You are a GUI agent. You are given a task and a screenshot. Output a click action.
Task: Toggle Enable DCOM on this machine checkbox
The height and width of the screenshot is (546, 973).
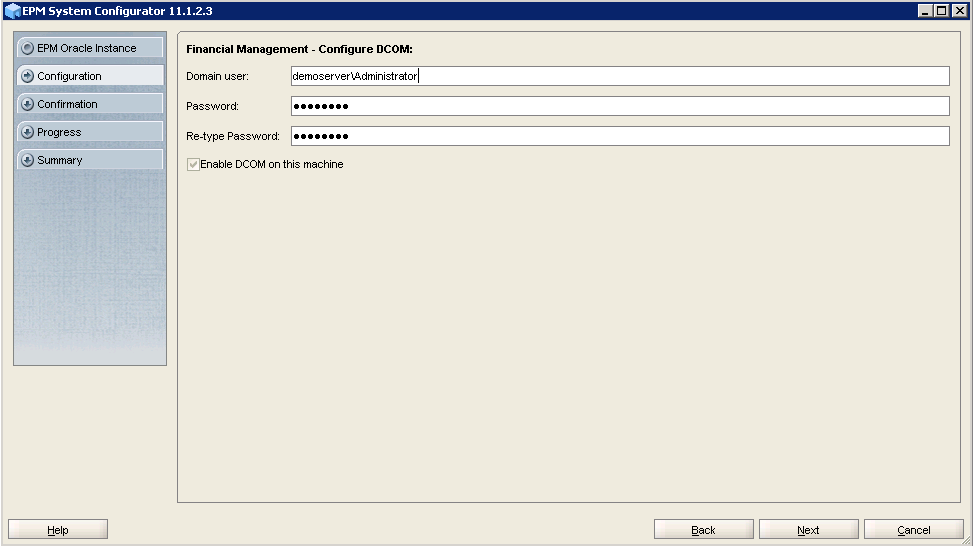[x=193, y=164]
